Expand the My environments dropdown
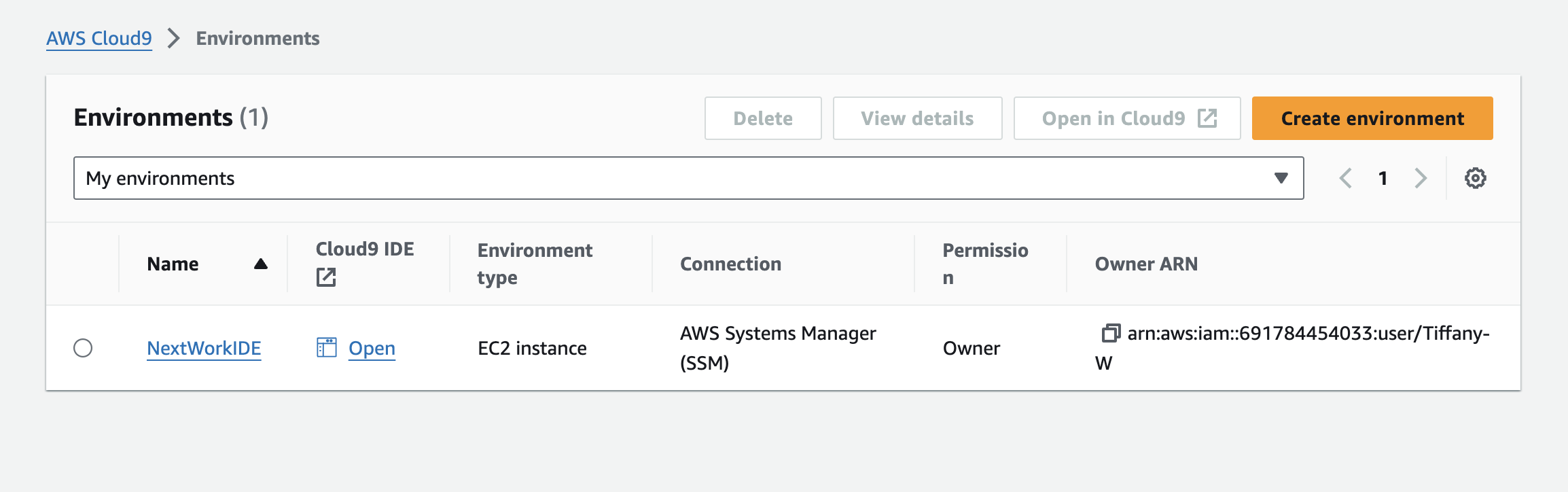The height and width of the screenshot is (492, 1568). coord(688,178)
